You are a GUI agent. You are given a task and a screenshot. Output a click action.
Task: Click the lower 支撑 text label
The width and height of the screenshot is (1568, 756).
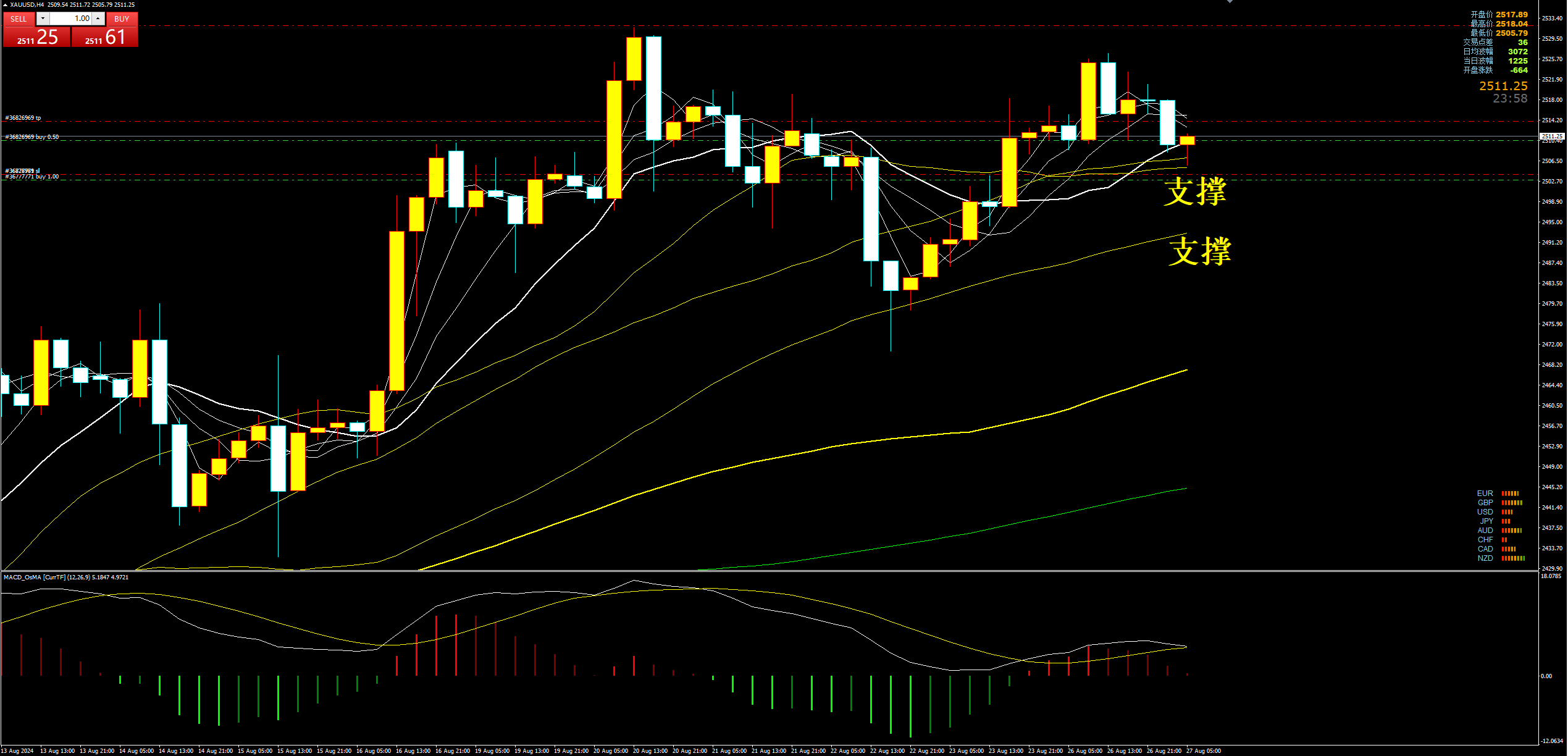(1199, 252)
